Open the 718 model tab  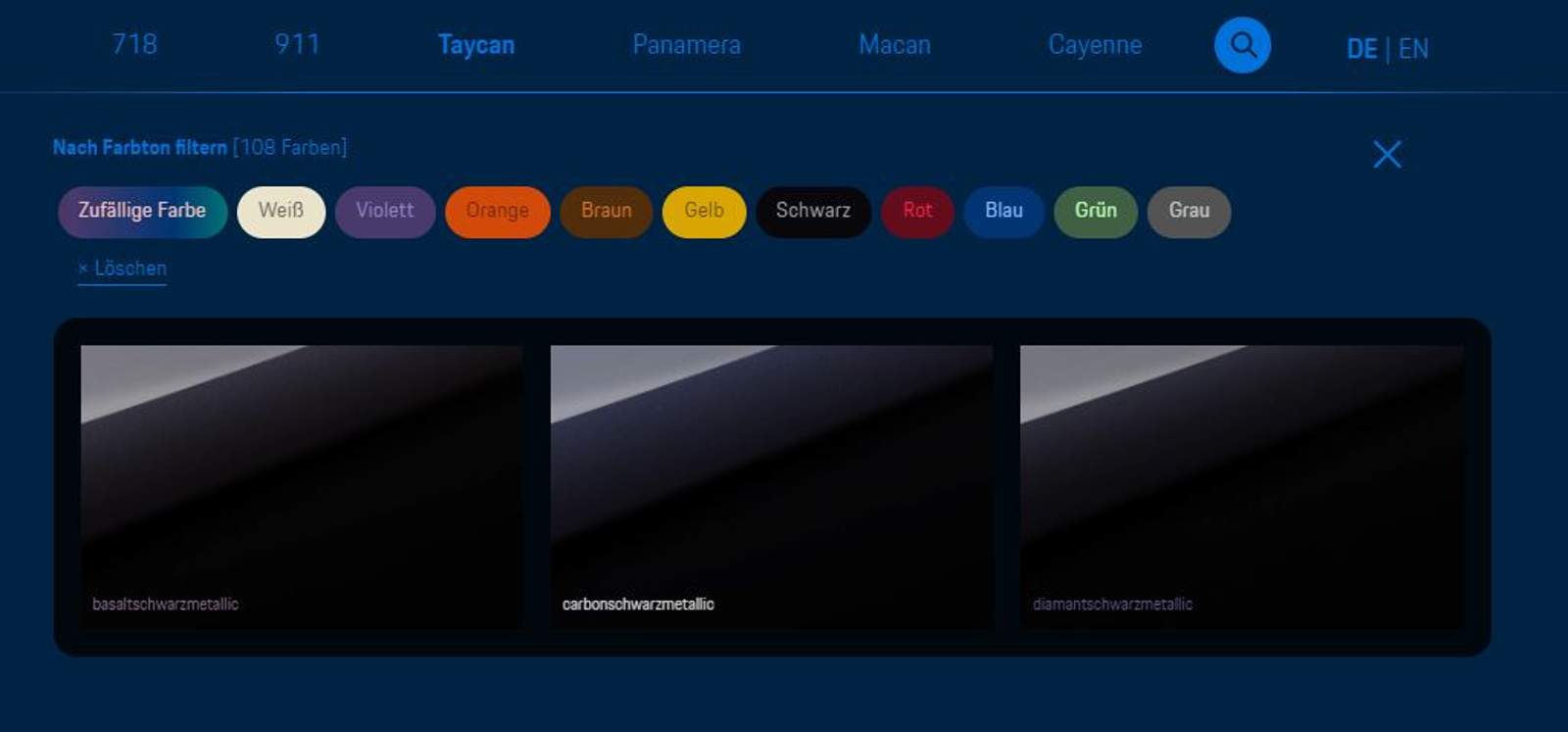[x=134, y=44]
